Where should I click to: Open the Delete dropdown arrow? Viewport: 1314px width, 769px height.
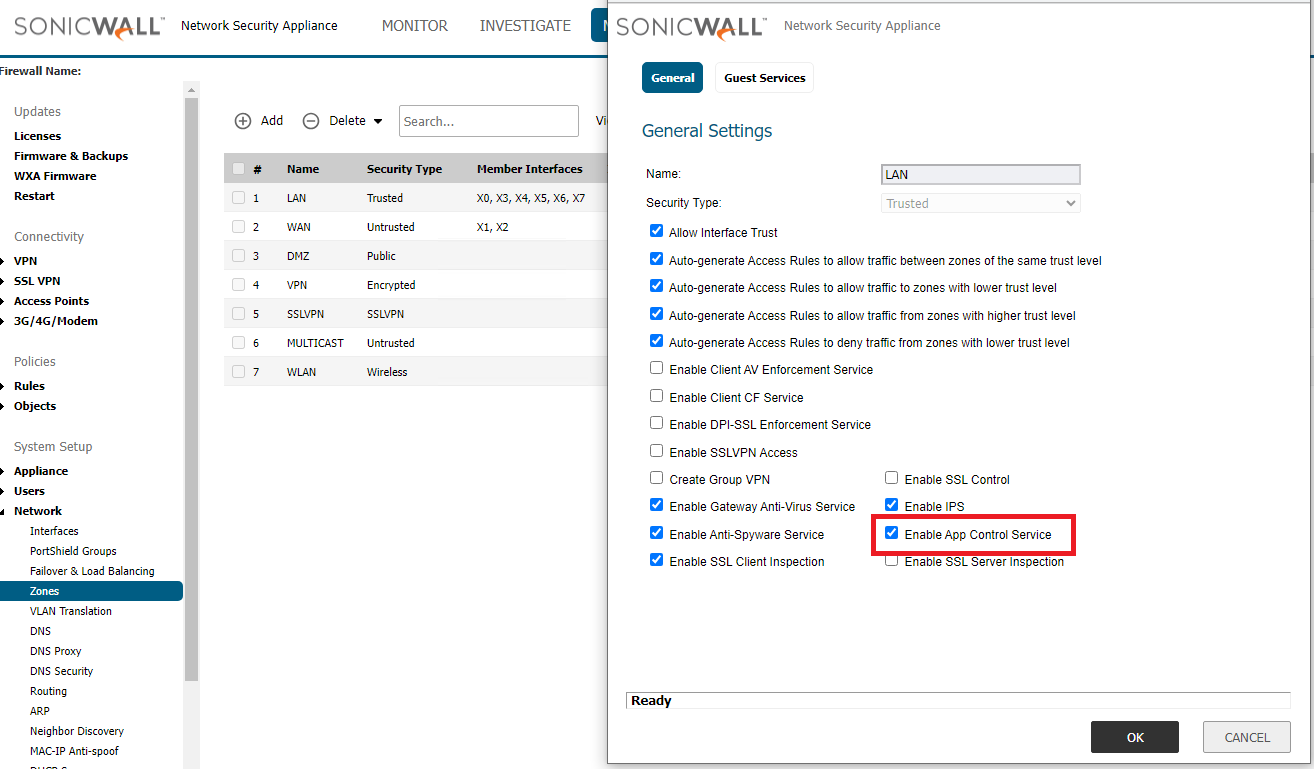[x=378, y=122]
